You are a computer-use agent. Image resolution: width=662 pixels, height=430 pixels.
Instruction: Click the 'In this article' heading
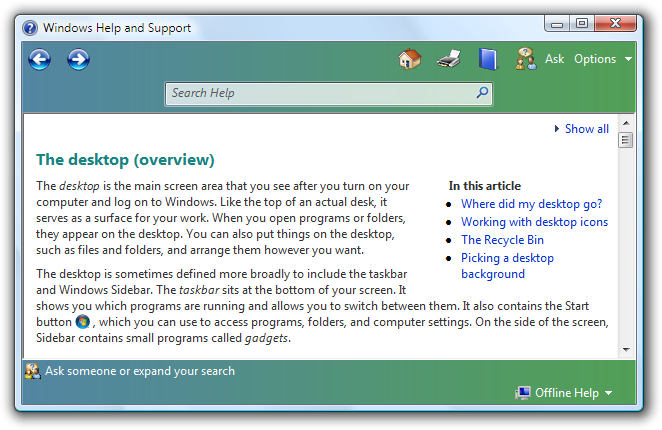tap(485, 186)
